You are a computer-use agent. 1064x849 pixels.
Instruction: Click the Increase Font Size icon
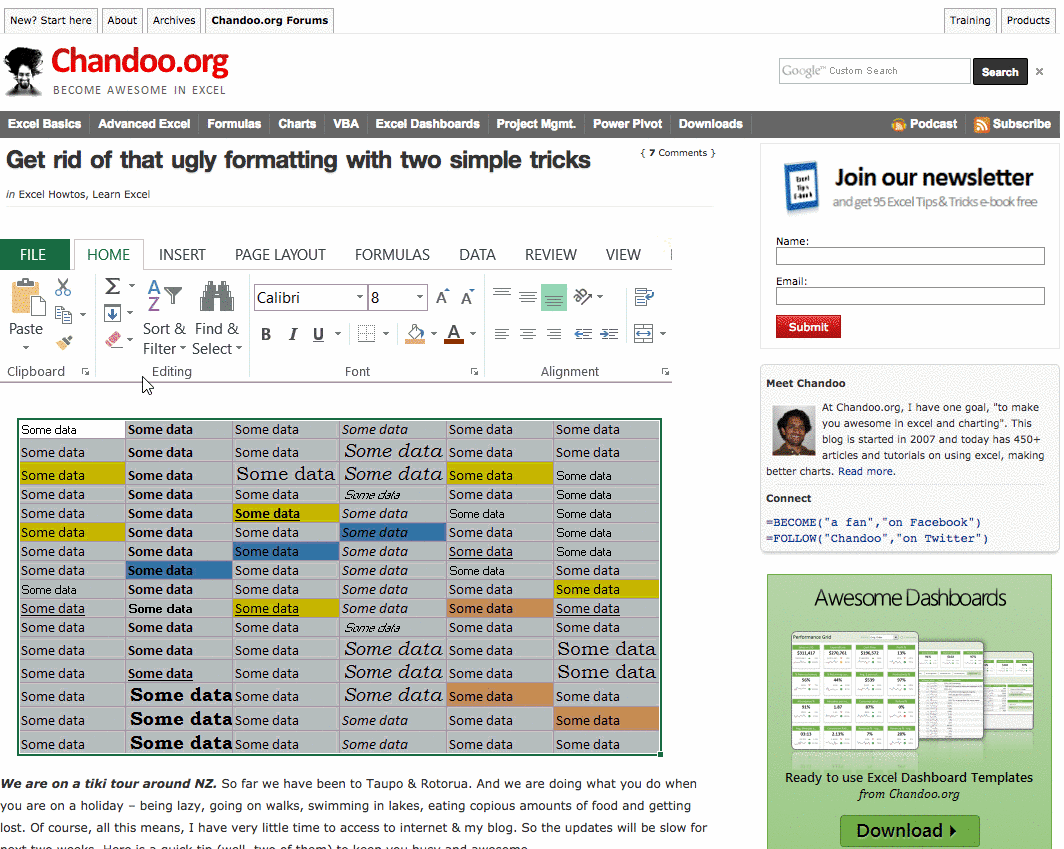pos(442,297)
